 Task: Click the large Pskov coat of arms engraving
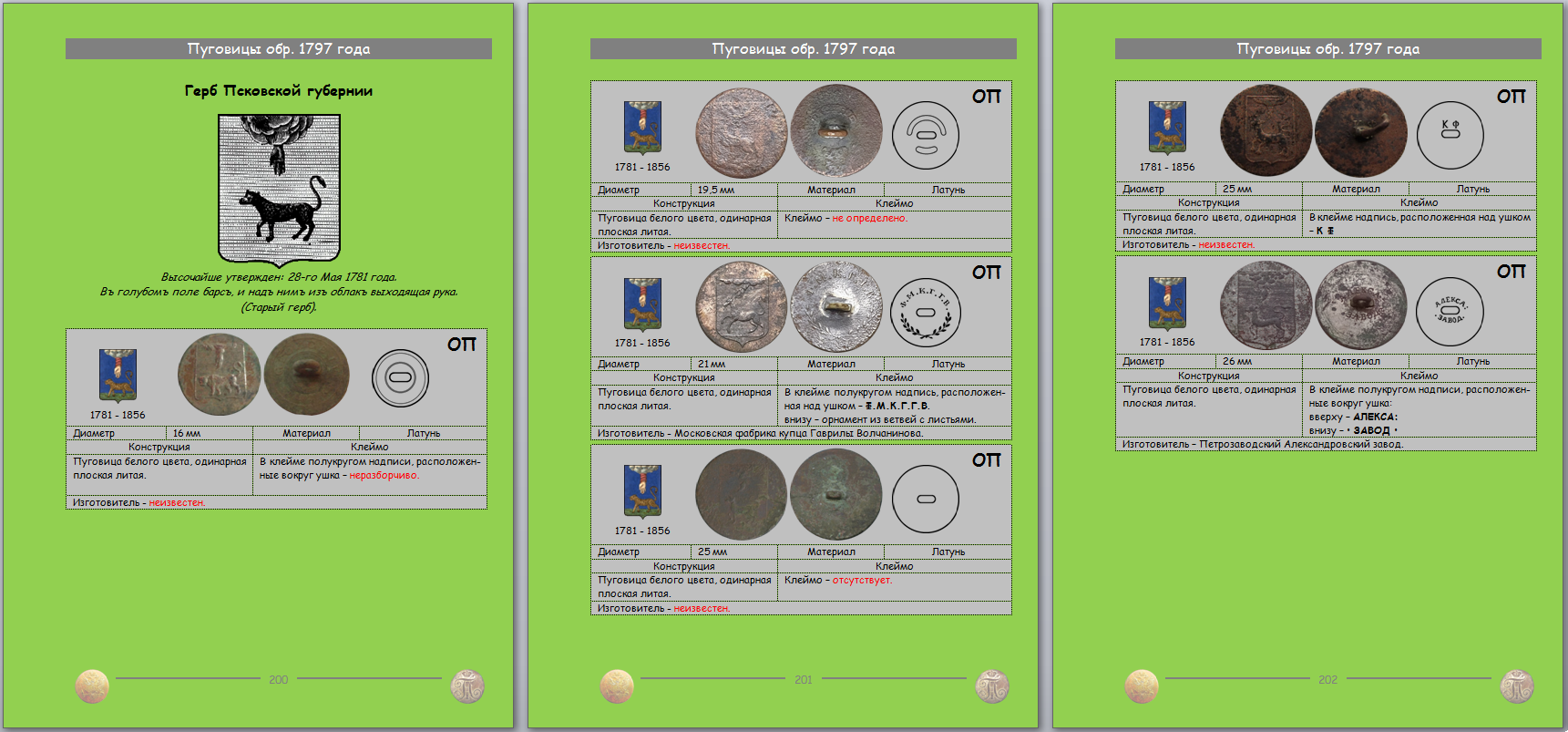click(x=279, y=190)
